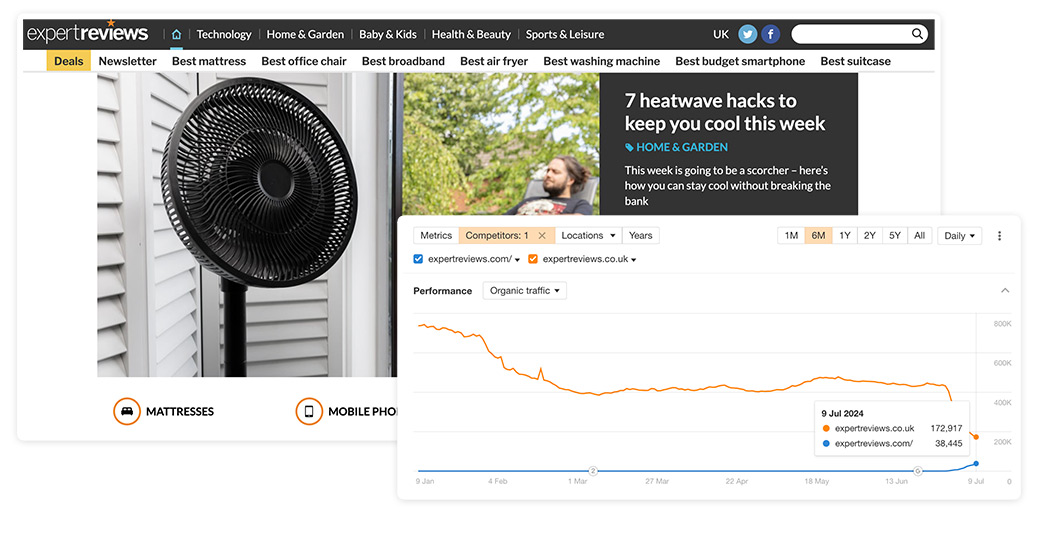Open the Organic traffic dropdown

click(524, 291)
